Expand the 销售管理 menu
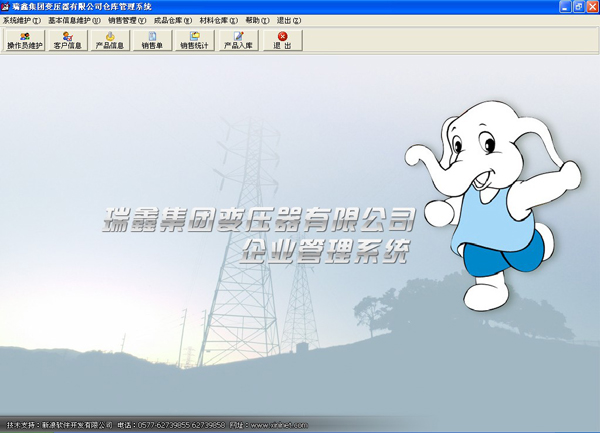This screenshot has width=600, height=433. pos(127,20)
